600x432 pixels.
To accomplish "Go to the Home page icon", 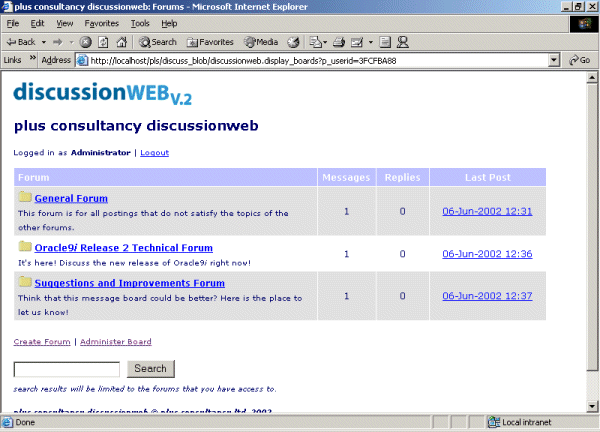I will 122,42.
